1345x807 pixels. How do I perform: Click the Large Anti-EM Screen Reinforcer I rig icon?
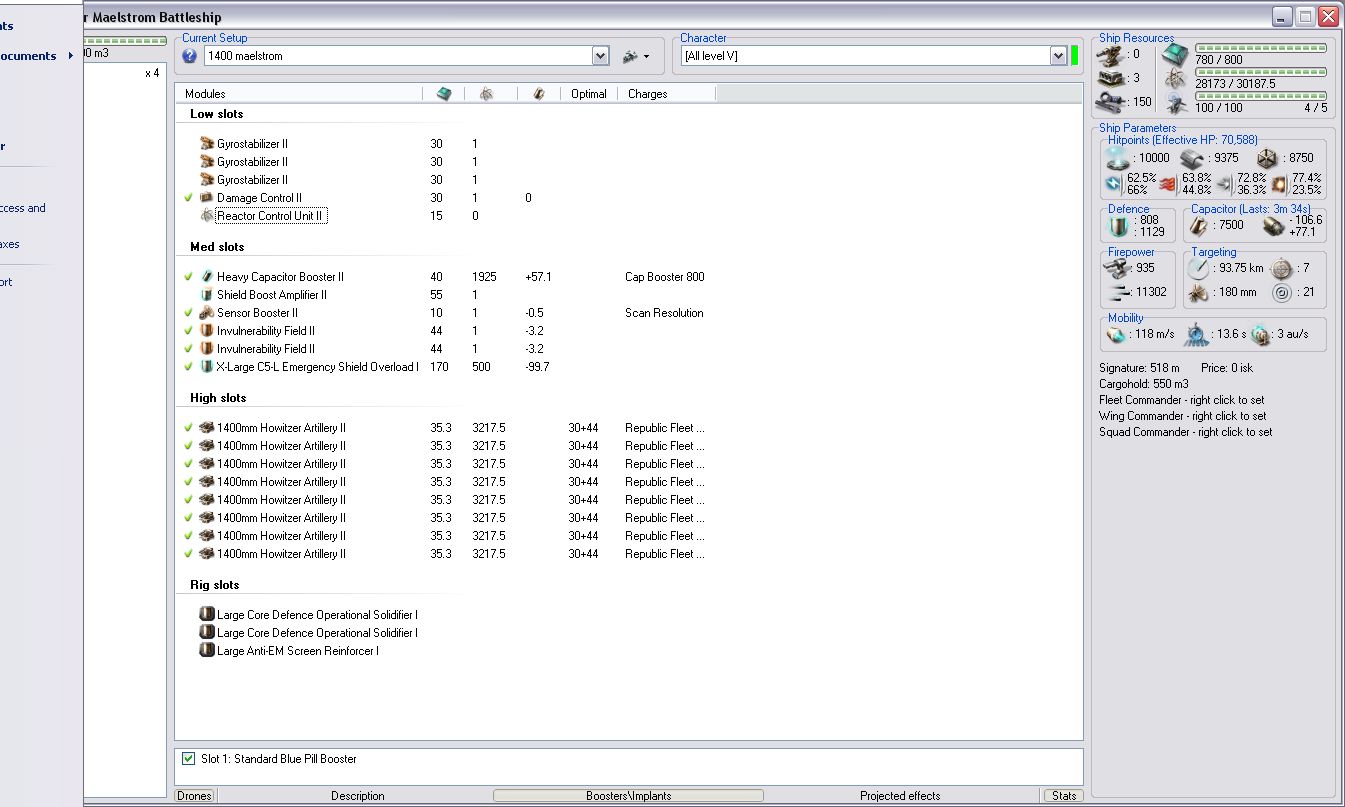point(207,651)
